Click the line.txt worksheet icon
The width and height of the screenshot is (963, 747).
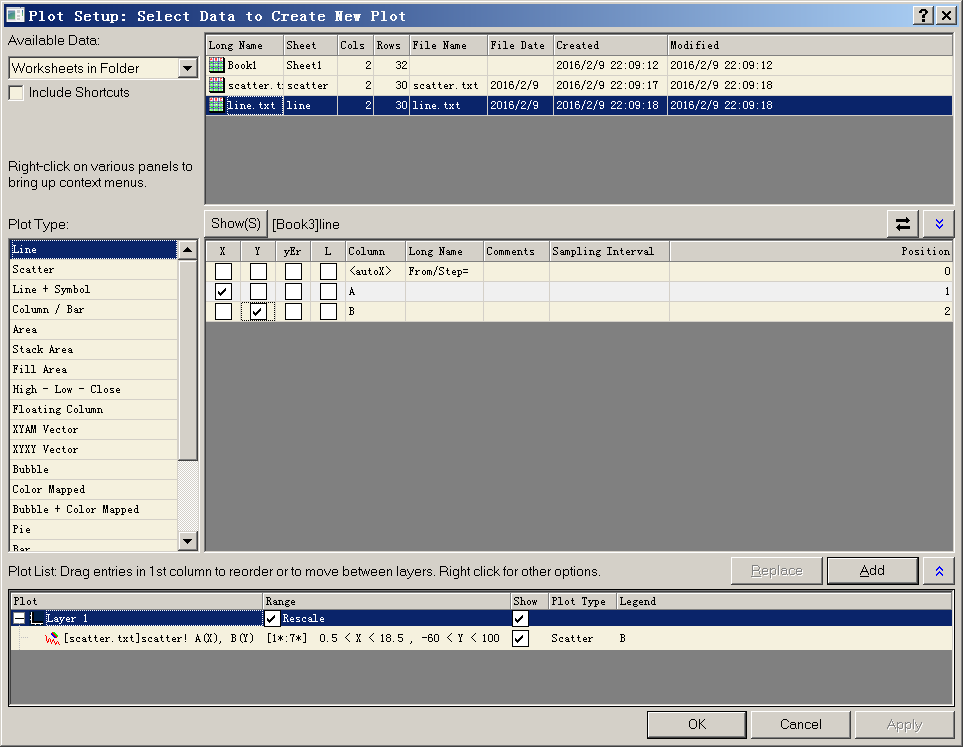coord(216,105)
